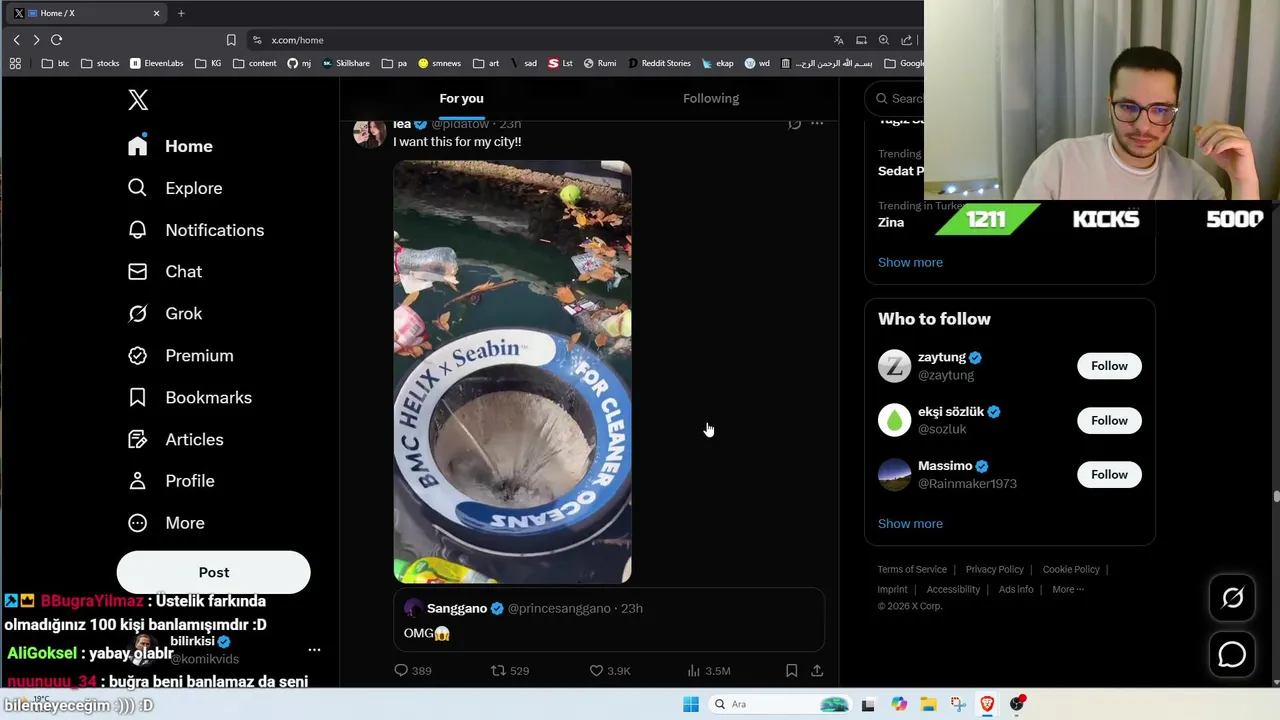
Task: Open Privacy Policy link
Action: tap(994, 569)
